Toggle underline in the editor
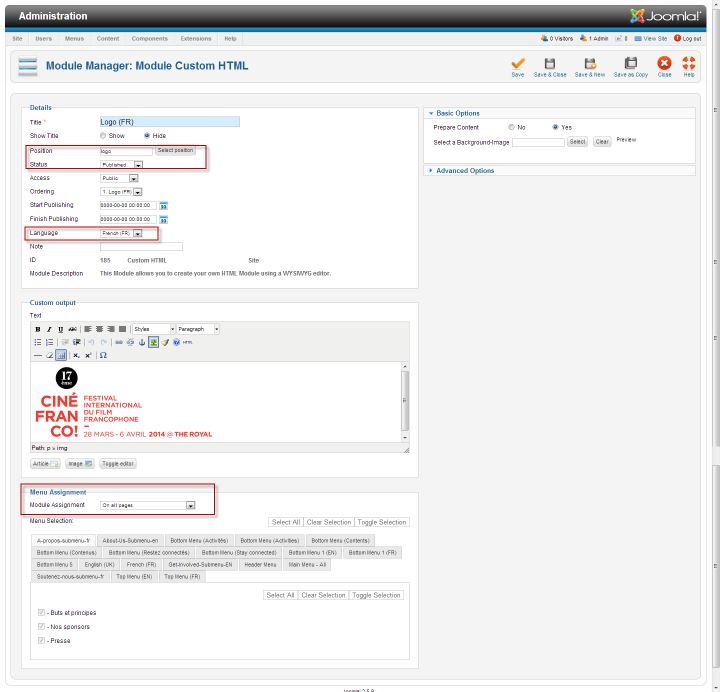 pyautogui.click(x=60, y=329)
